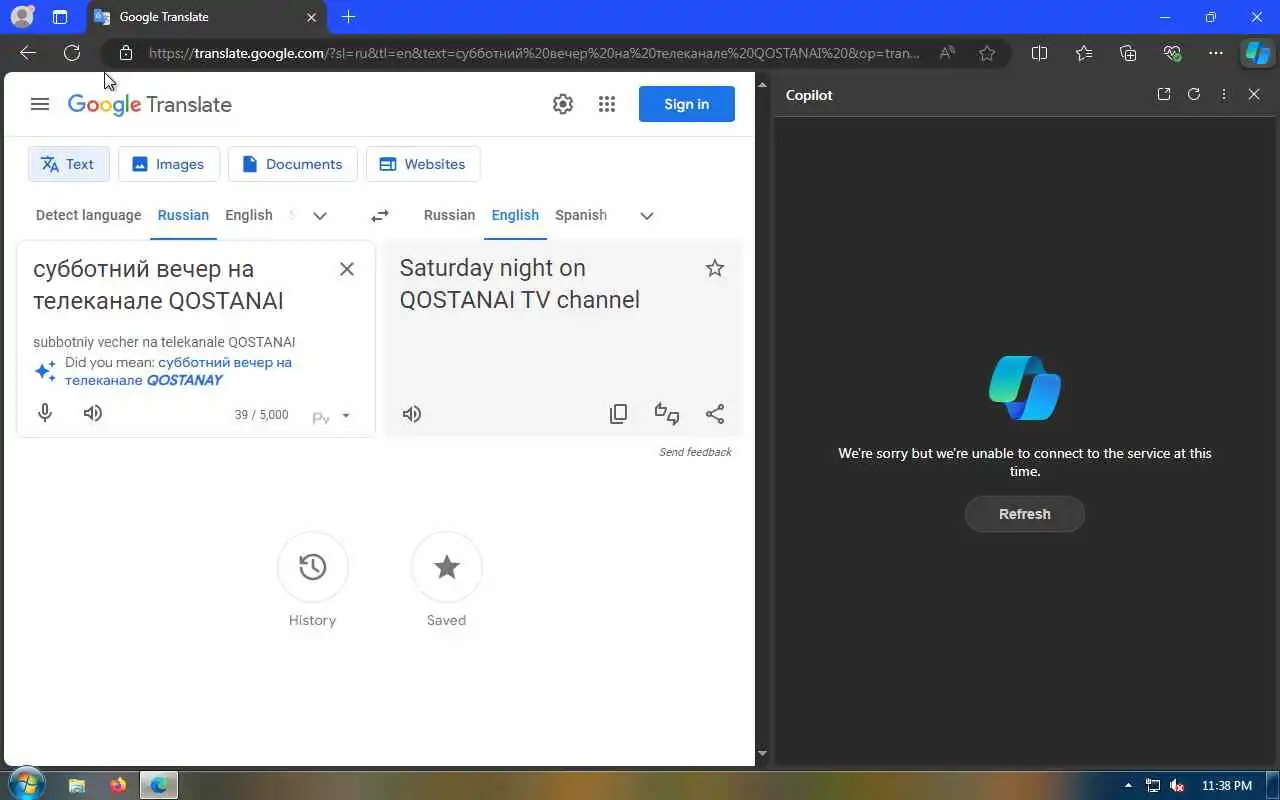The width and height of the screenshot is (1280, 800).
Task: Click inside the Russian source text box
Action: [x=175, y=285]
